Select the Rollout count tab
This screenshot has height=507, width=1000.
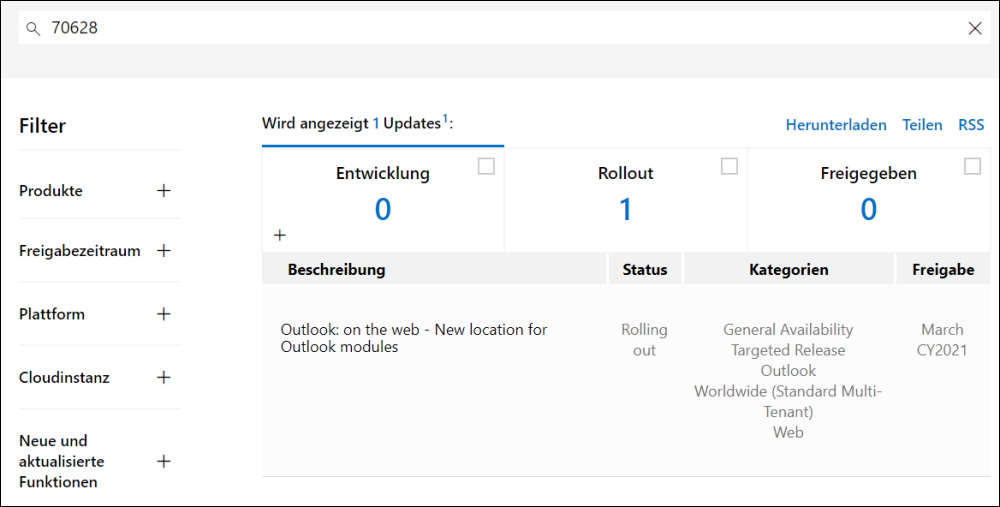[626, 200]
